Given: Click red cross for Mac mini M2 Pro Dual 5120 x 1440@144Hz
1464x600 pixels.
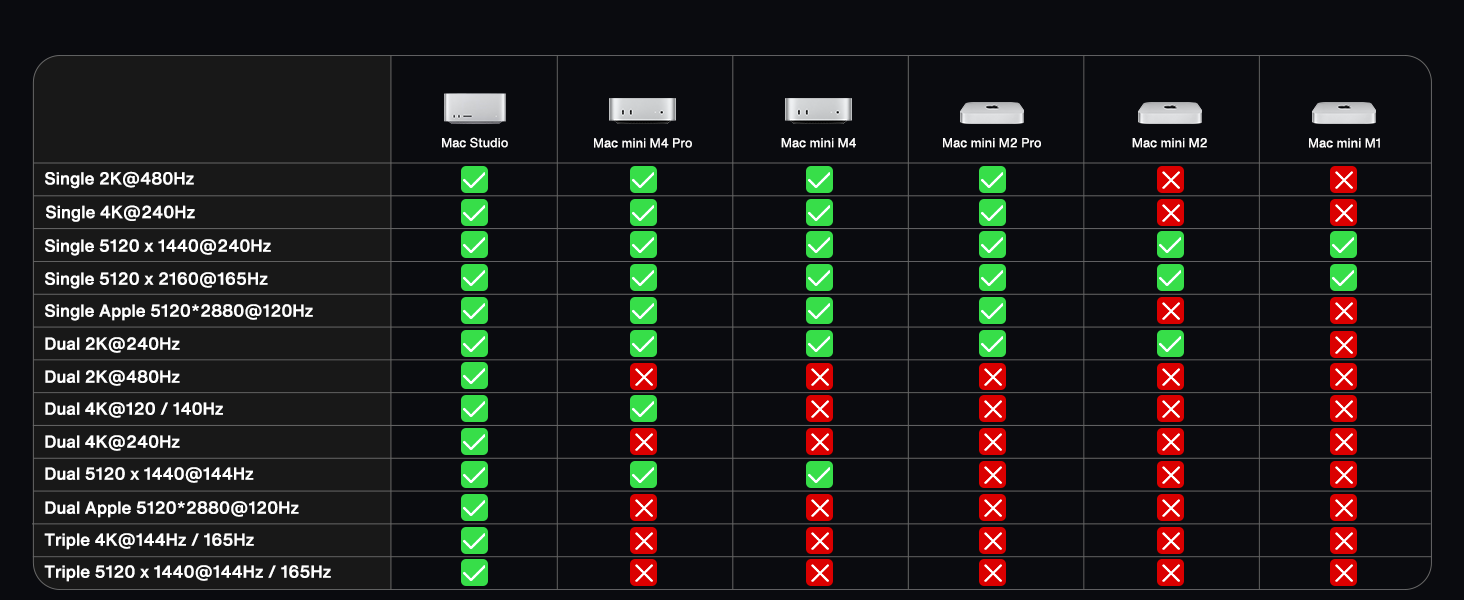Looking at the screenshot, I should point(992,474).
